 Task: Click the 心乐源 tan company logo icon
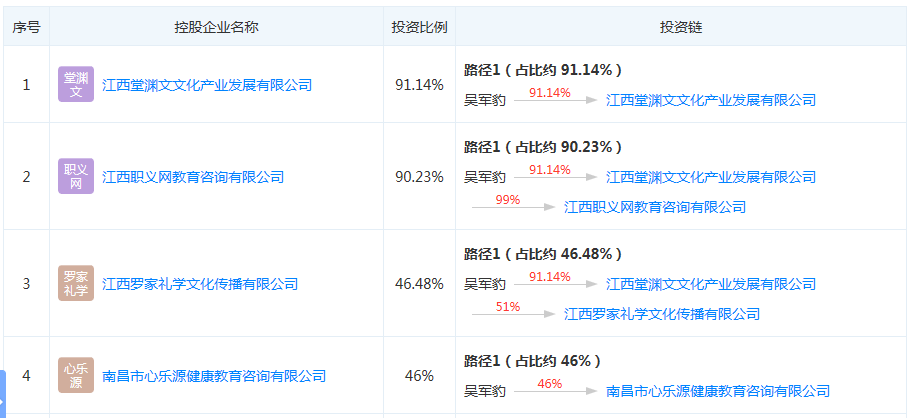coord(76,376)
